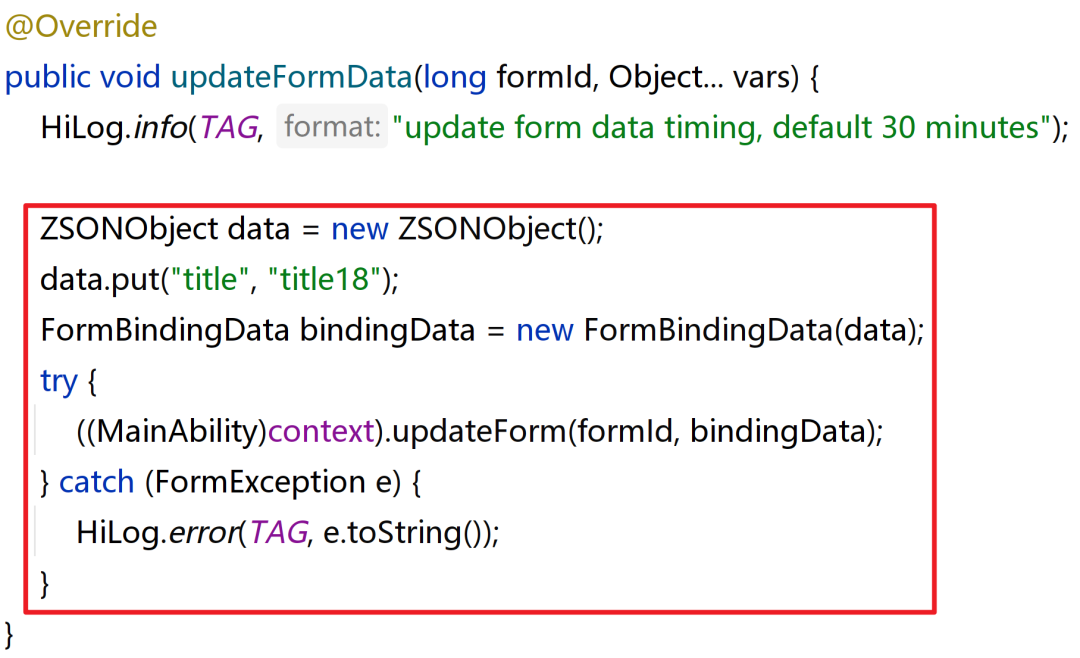
Task: Click the updateFormData method name
Action: [292, 77]
